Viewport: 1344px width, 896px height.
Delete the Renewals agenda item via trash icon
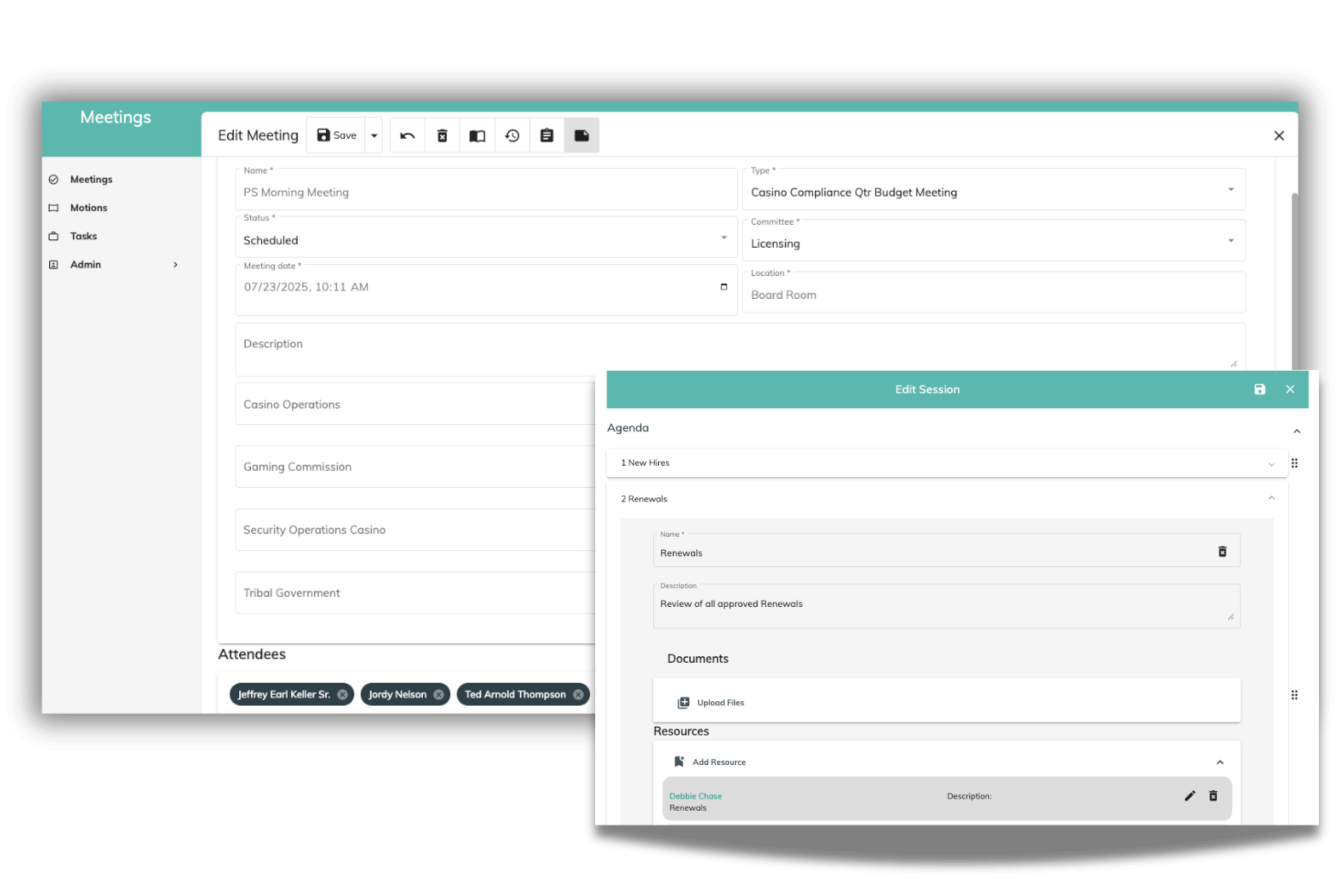coord(1222,552)
